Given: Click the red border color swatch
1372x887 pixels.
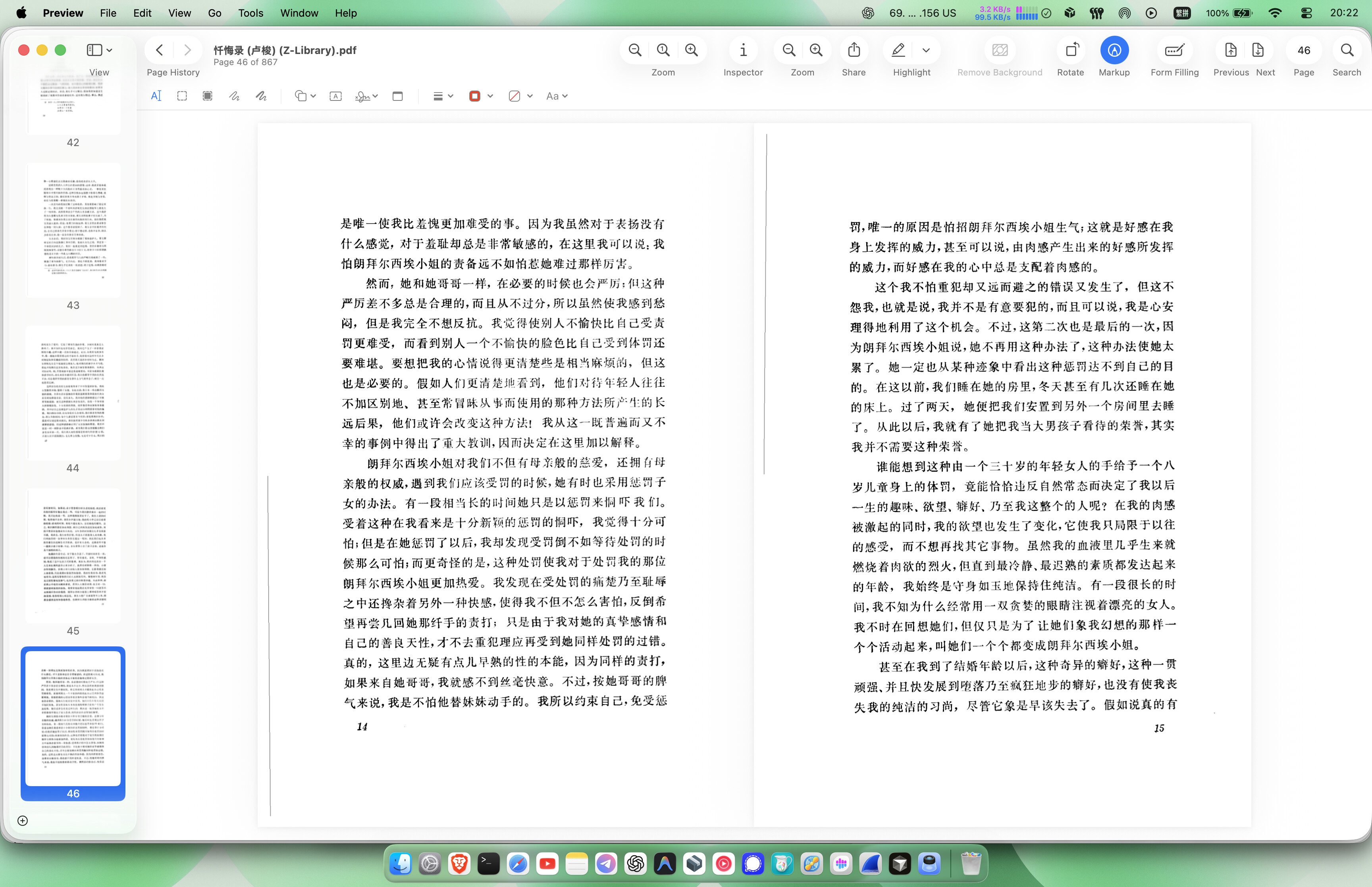Looking at the screenshot, I should tap(474, 96).
